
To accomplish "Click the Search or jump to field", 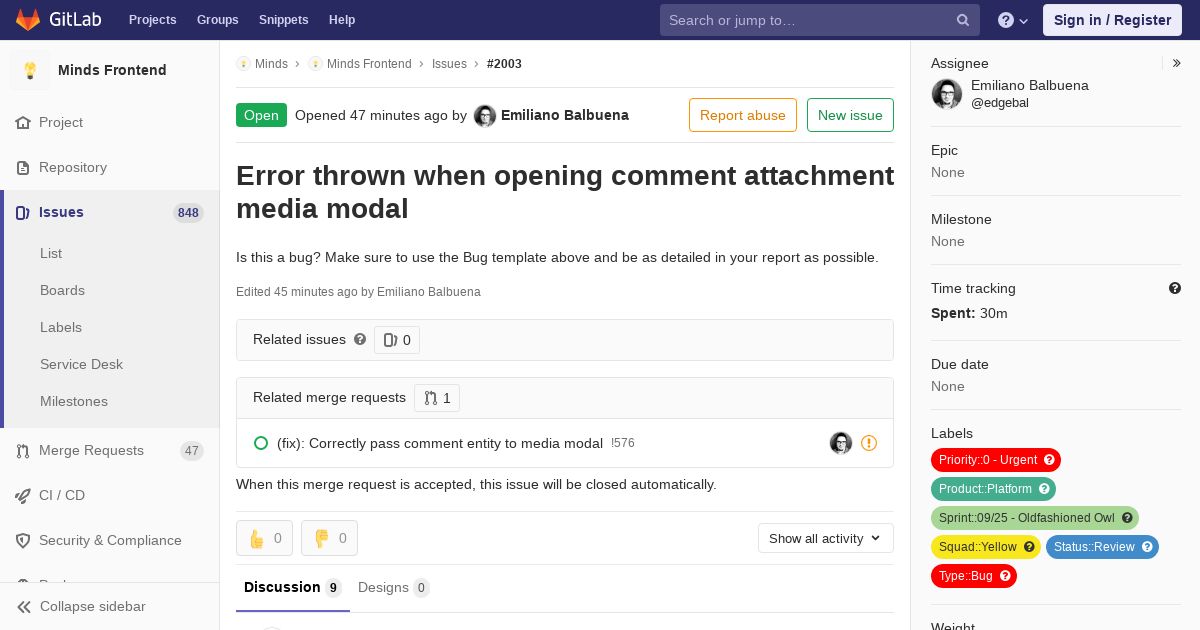I will coord(819,20).
